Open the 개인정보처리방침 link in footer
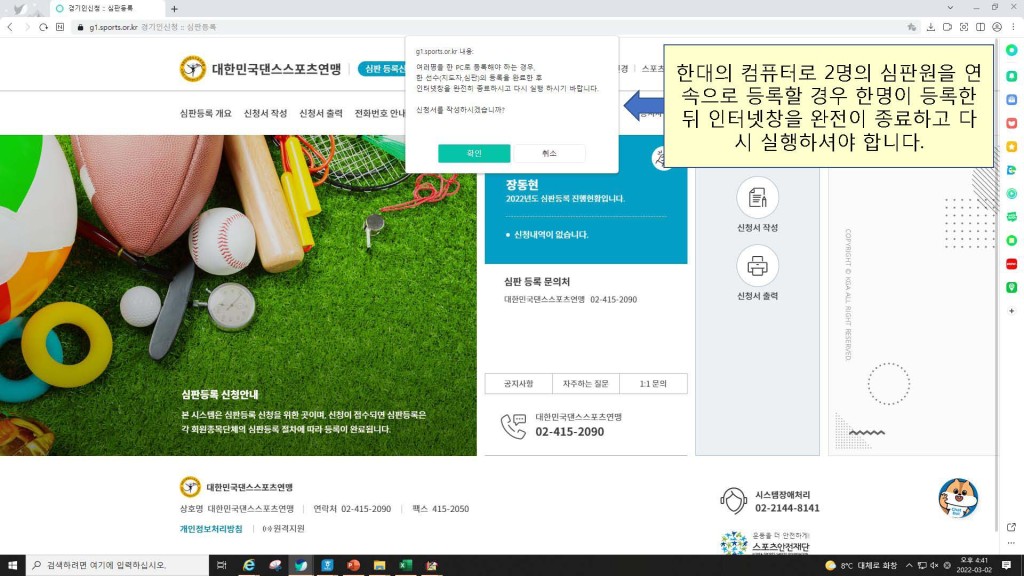The height and width of the screenshot is (576, 1024). tap(211, 528)
